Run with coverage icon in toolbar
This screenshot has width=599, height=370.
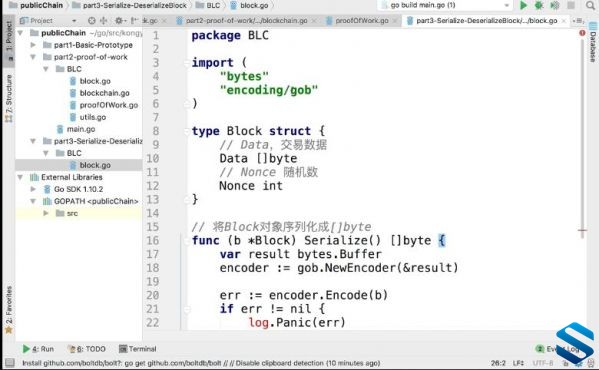[x=555, y=5]
